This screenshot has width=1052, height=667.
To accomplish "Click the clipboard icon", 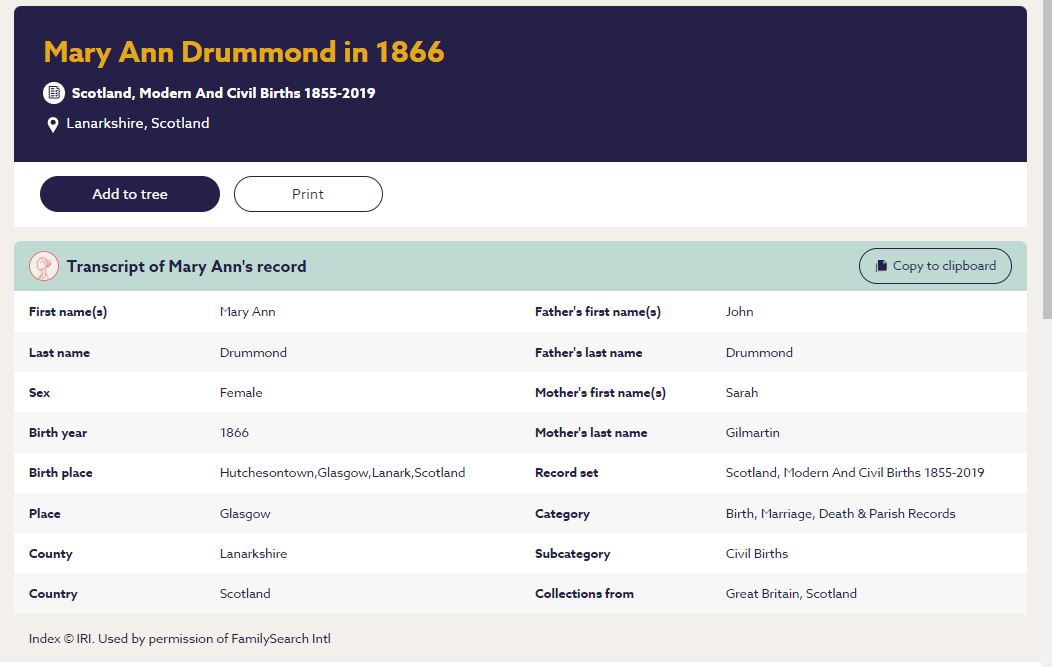I will click(881, 266).
